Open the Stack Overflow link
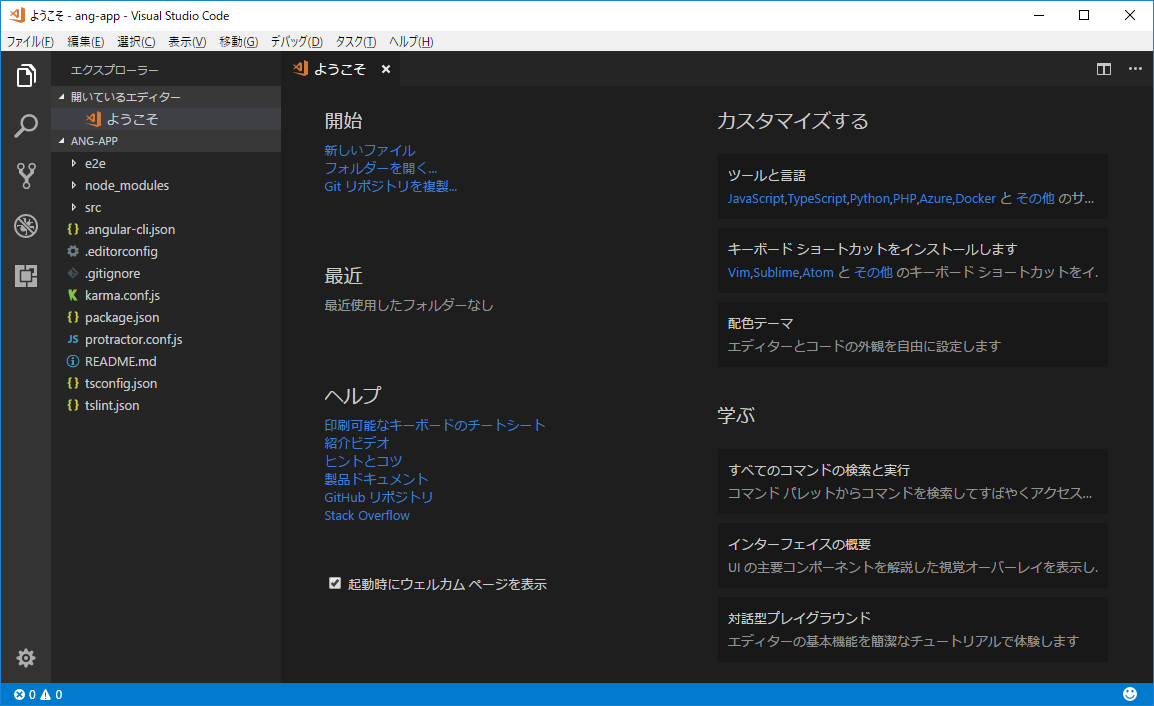The width and height of the screenshot is (1154, 706). pos(367,515)
